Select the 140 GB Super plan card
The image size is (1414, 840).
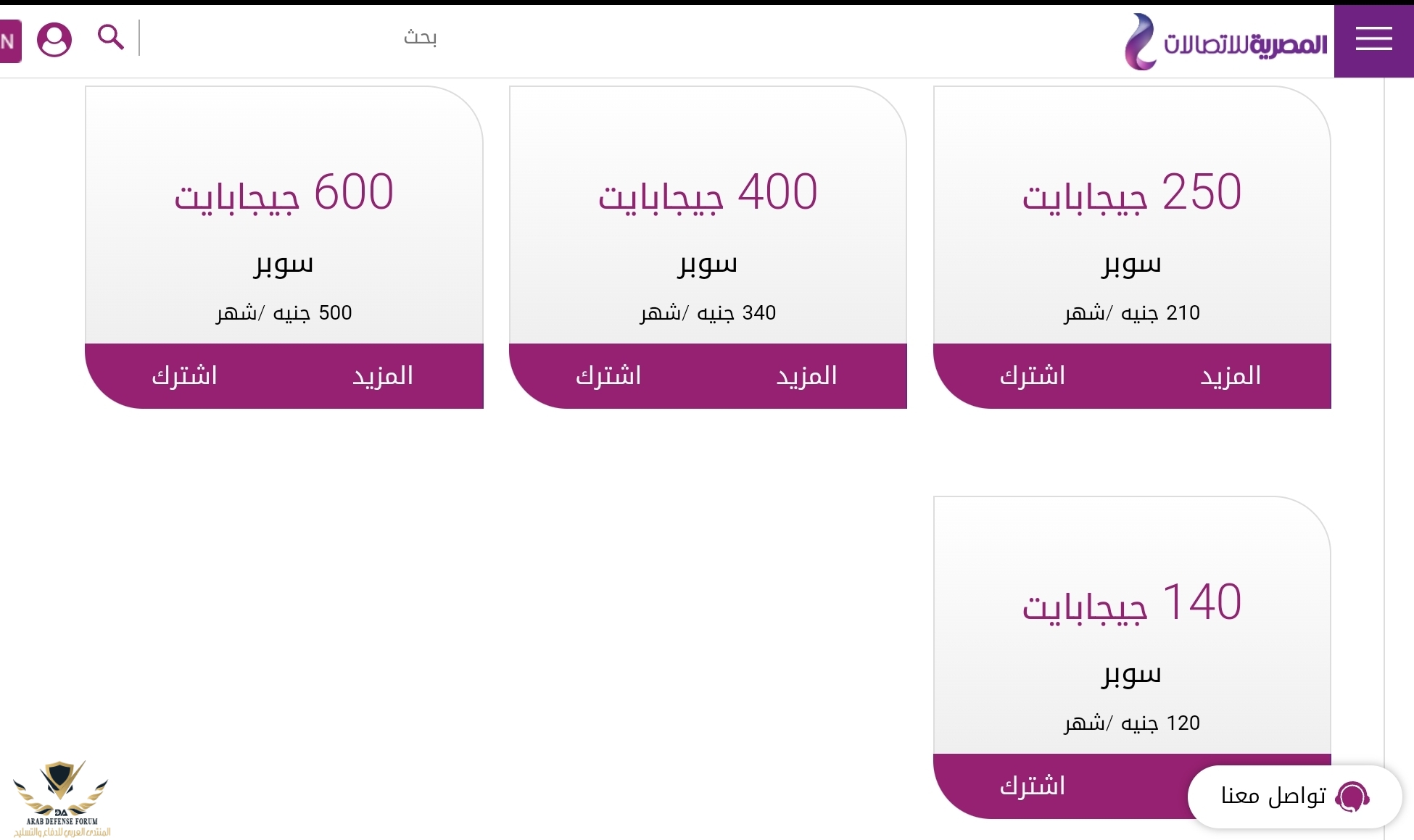1132,628
